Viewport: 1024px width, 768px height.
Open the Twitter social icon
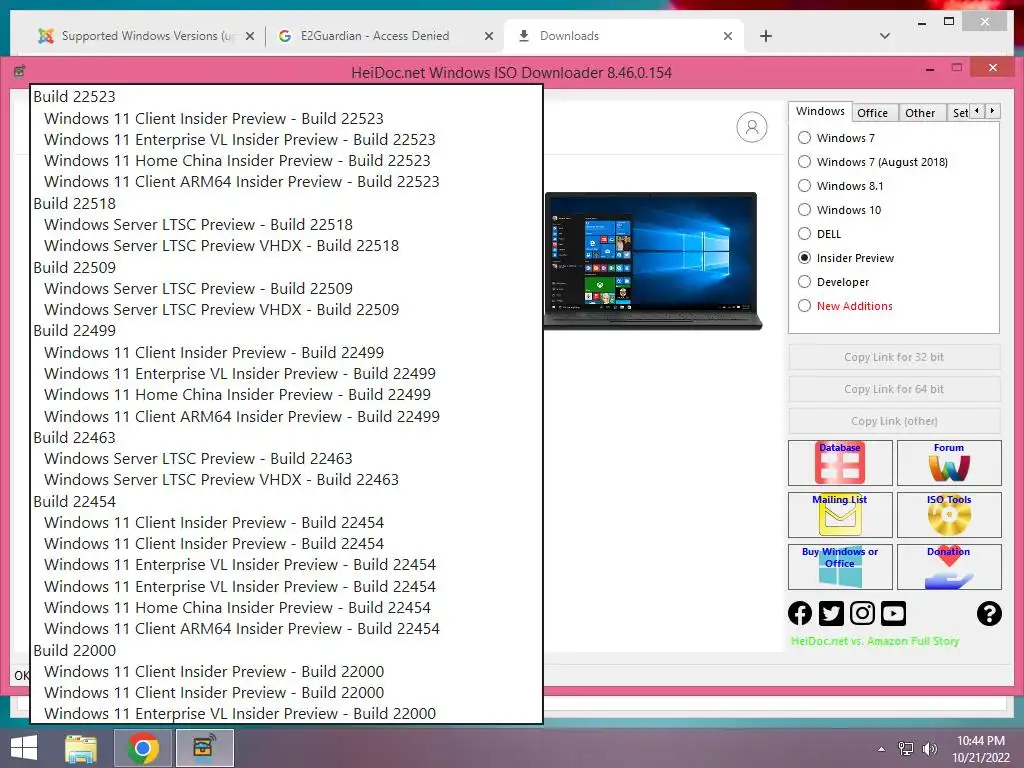click(x=831, y=613)
